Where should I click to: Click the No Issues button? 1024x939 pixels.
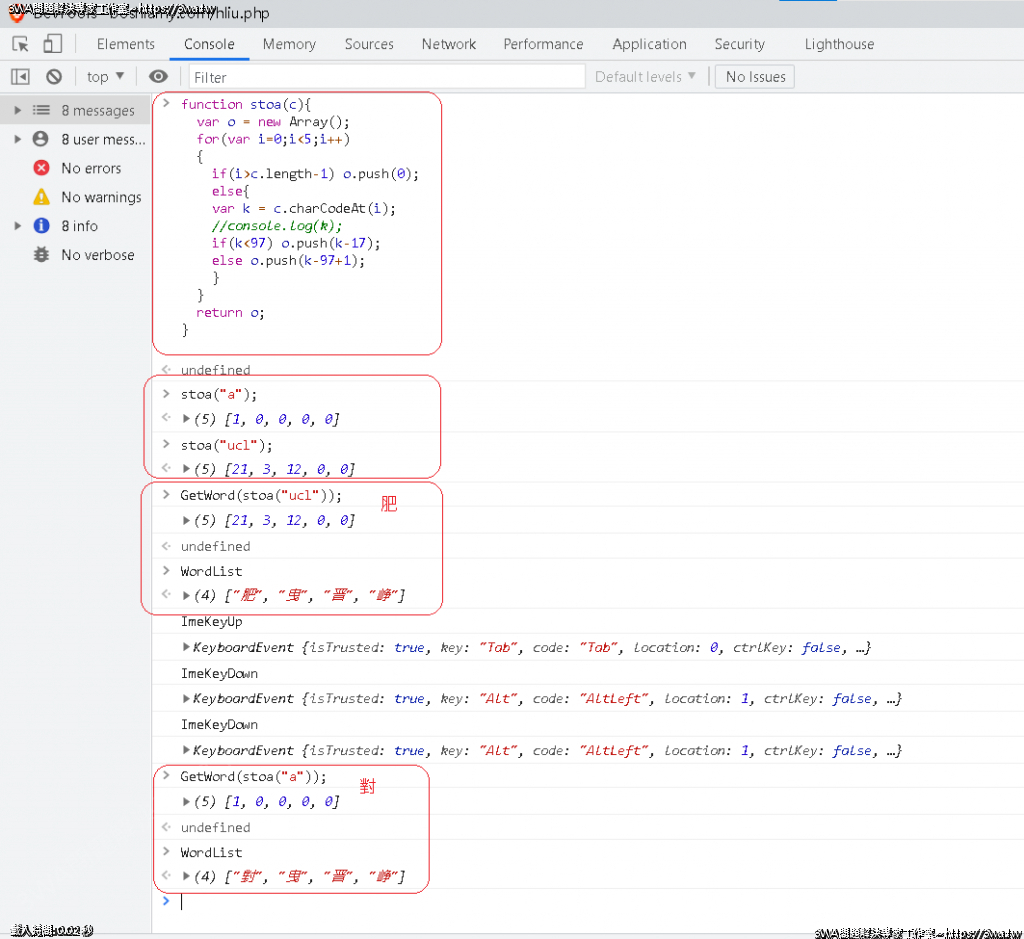(x=755, y=77)
